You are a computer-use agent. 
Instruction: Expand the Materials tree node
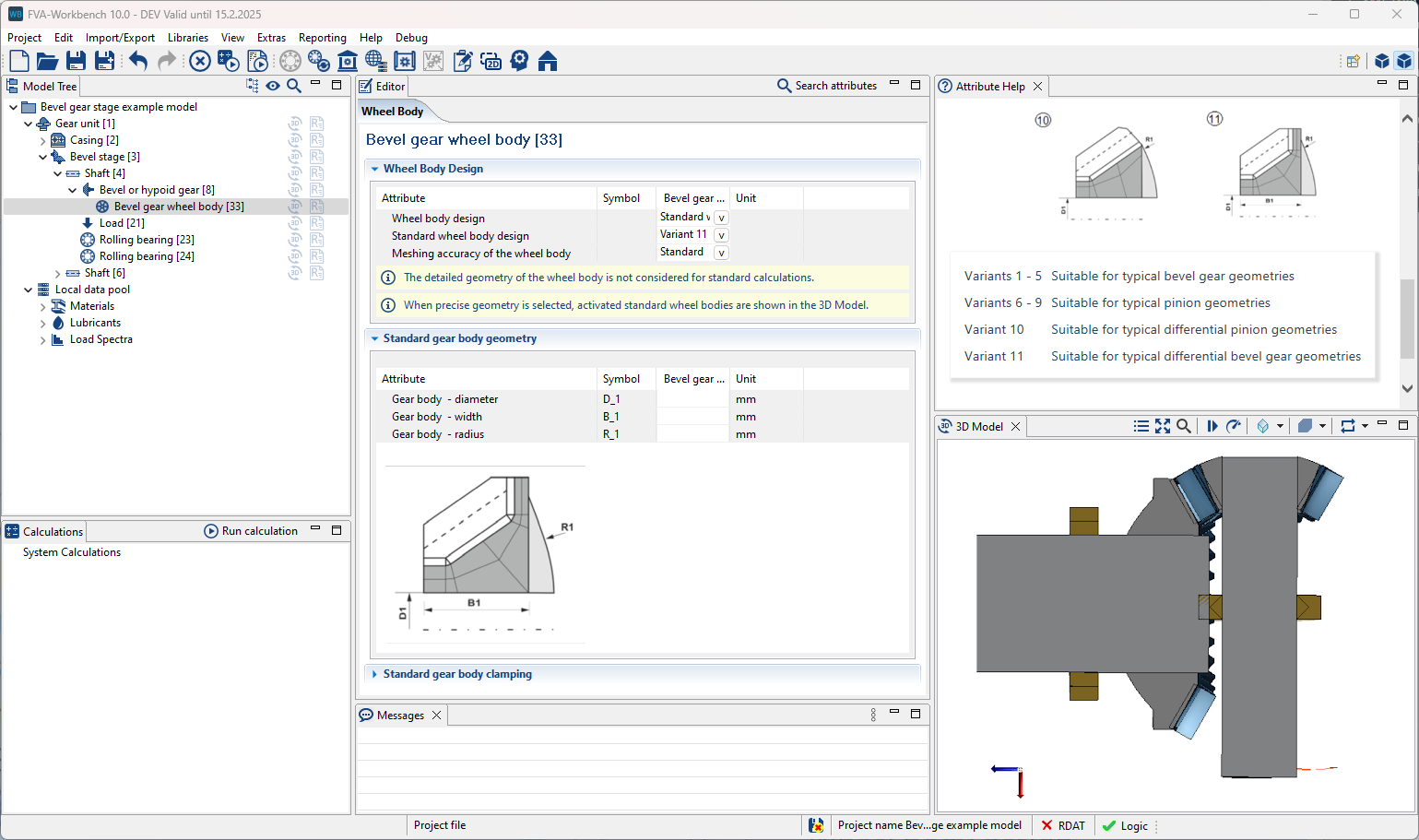pos(43,306)
